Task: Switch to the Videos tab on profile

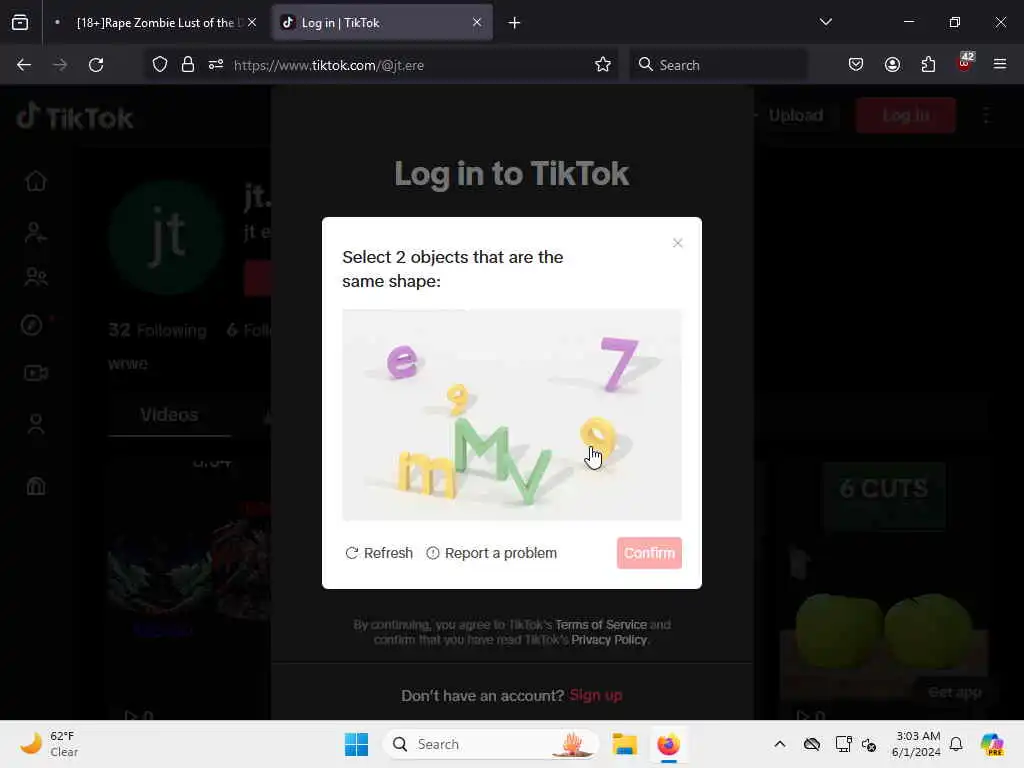Action: (x=169, y=415)
